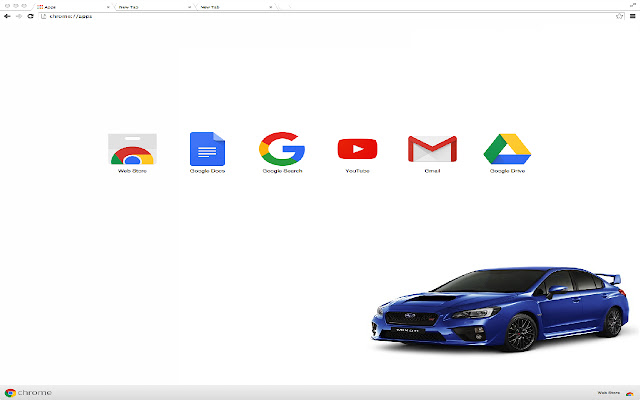Reload the current page
This screenshot has height=400, width=640.
31,17
